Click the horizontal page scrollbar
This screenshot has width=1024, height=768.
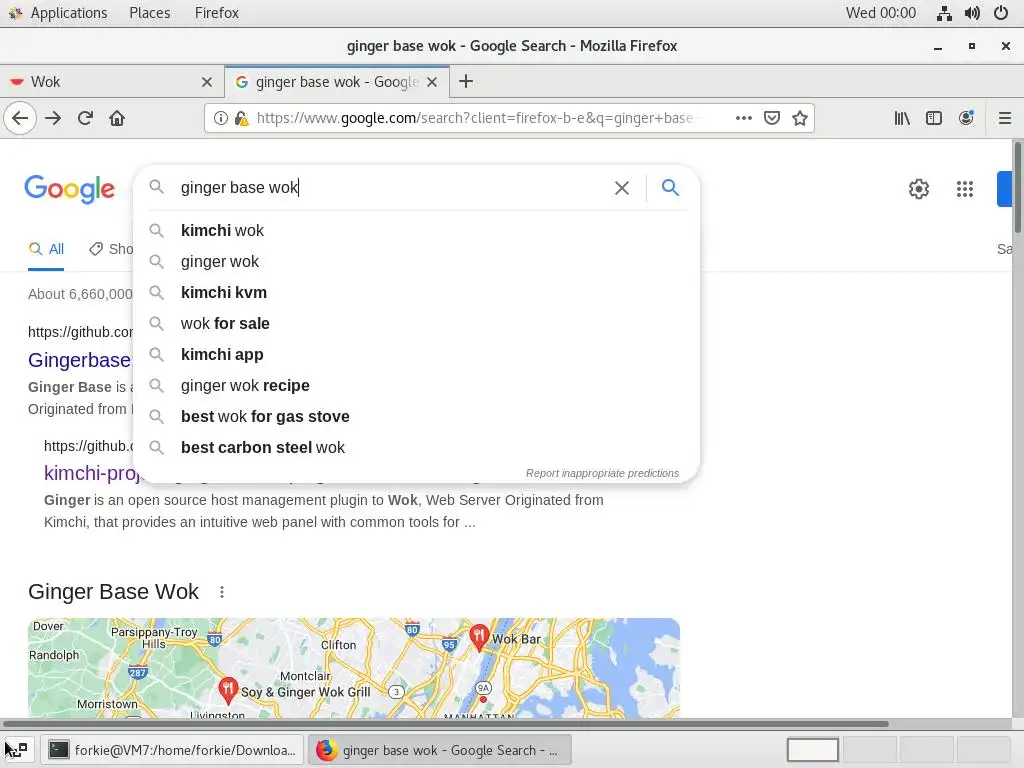coord(444,724)
